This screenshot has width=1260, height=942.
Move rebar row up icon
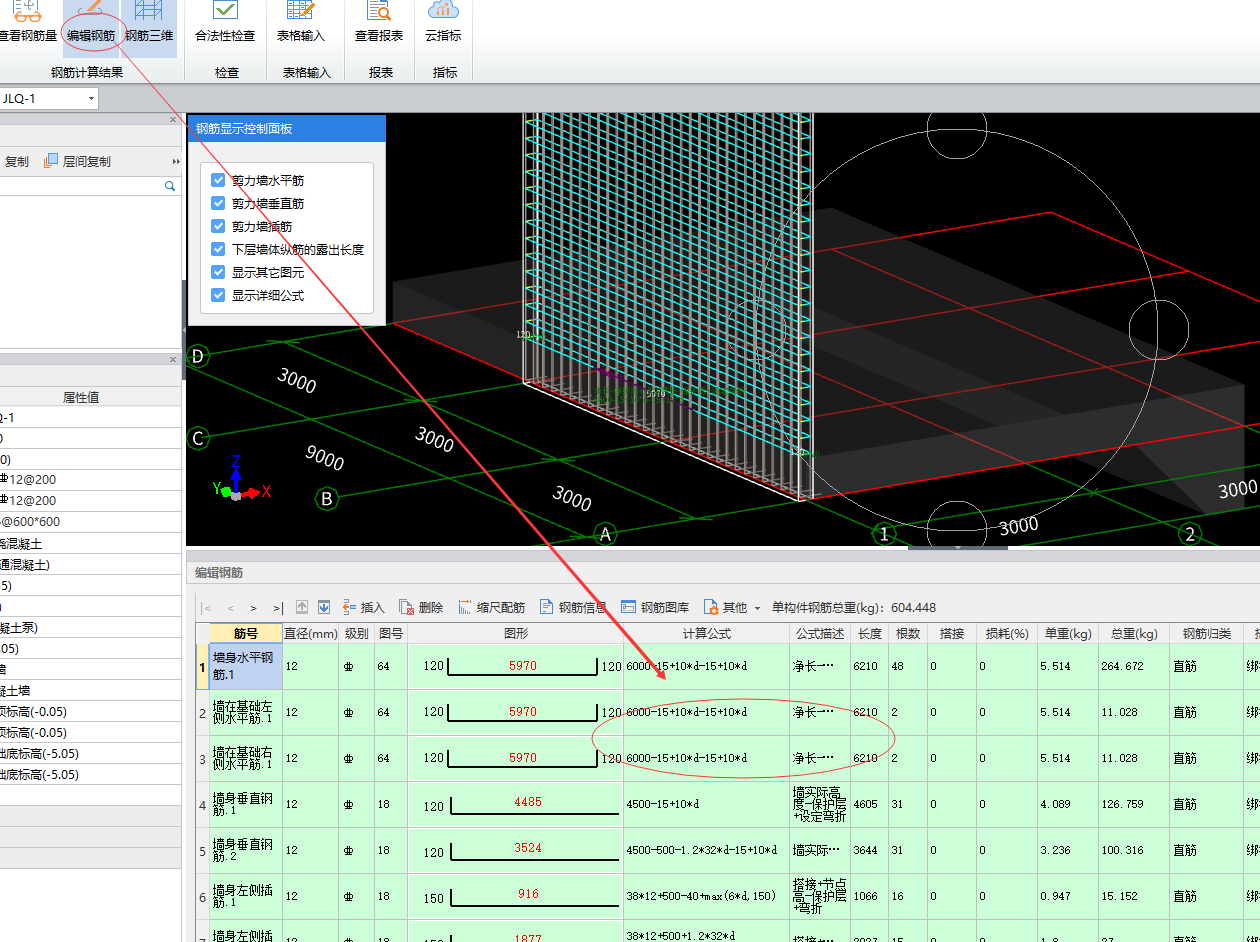coord(302,607)
